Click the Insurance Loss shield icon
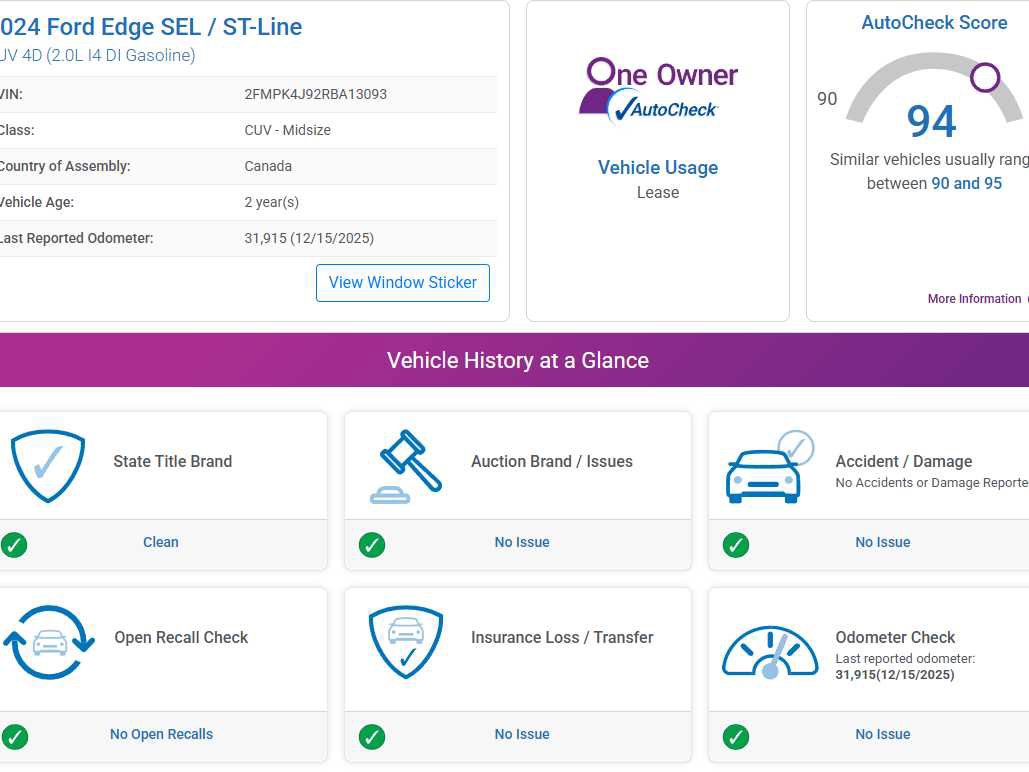Viewport: 1029px width, 772px height. [408, 640]
